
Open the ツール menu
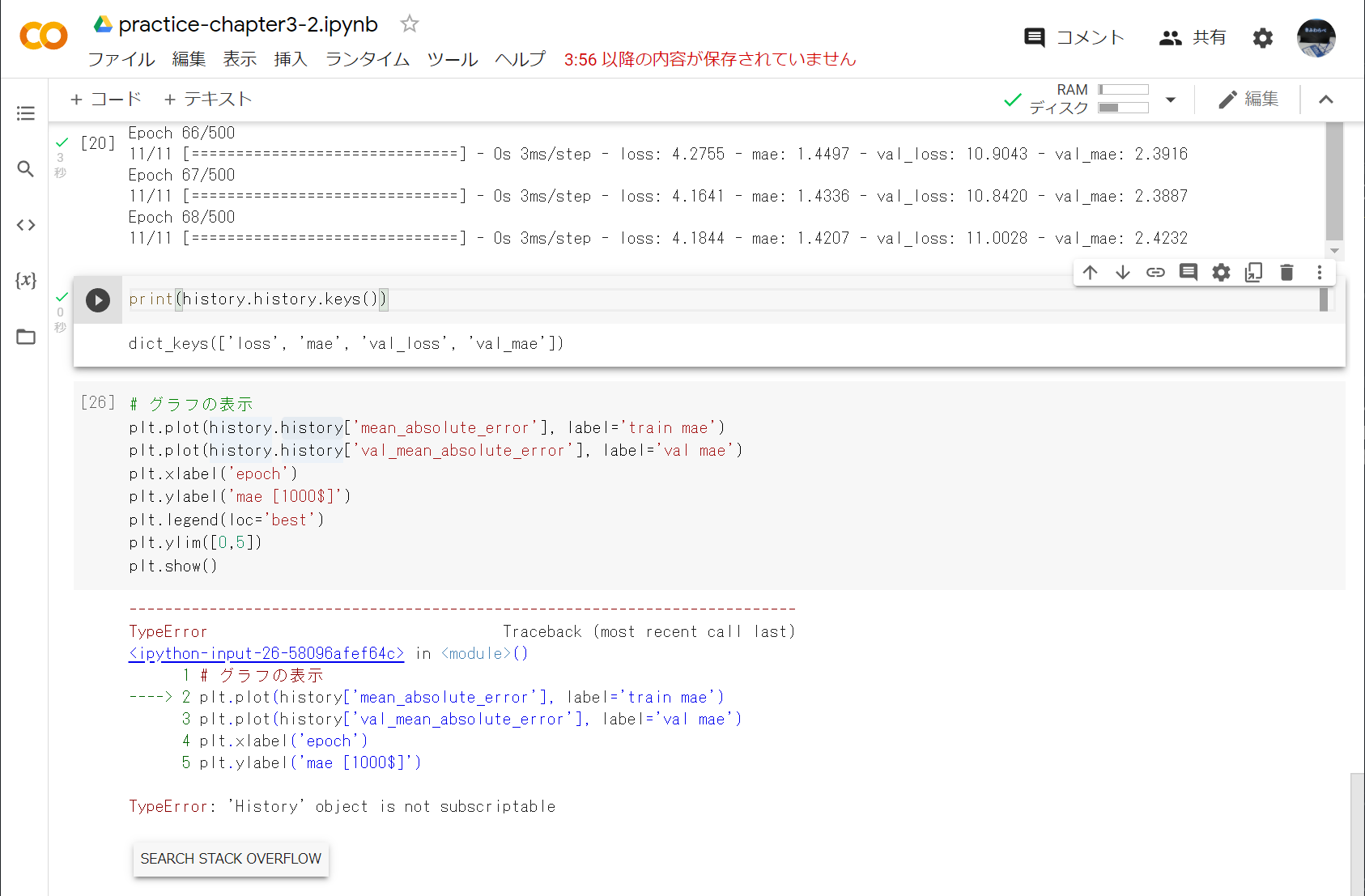tap(453, 59)
